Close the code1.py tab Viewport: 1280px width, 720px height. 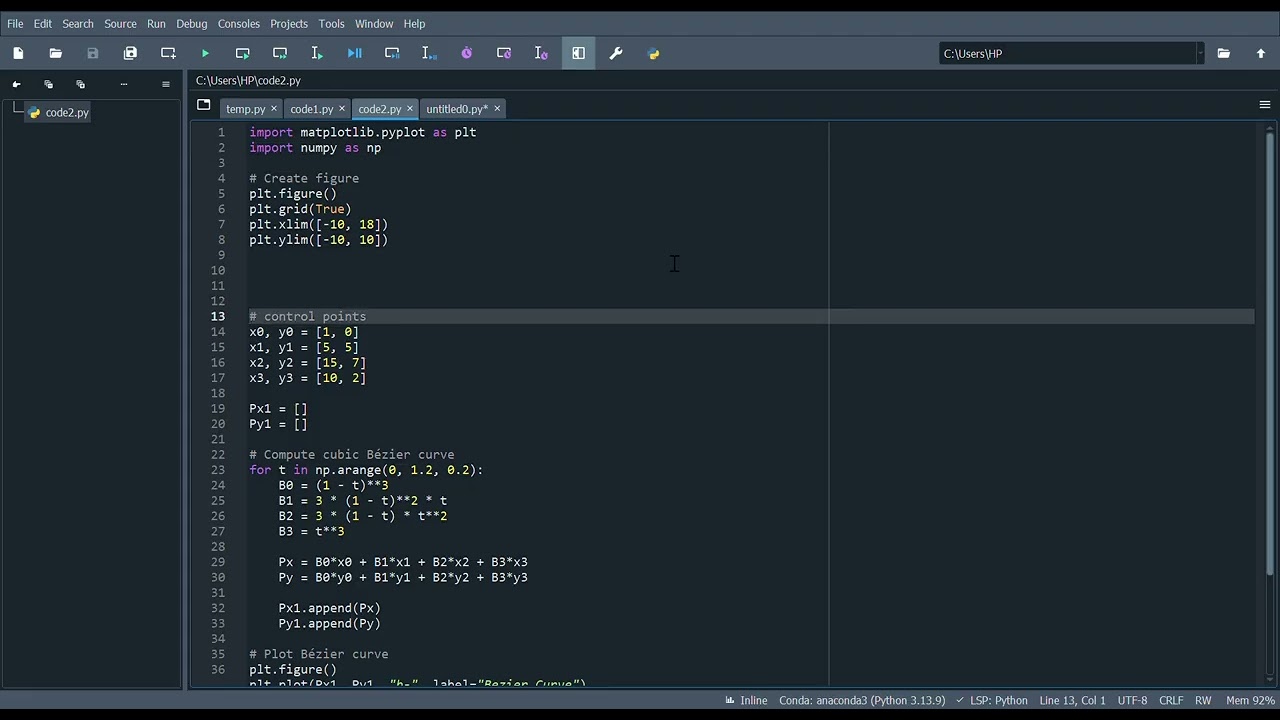342,109
